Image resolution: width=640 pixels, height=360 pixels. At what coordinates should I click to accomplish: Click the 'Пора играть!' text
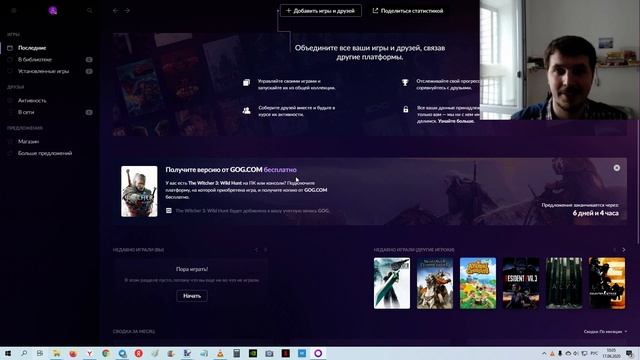(192, 269)
